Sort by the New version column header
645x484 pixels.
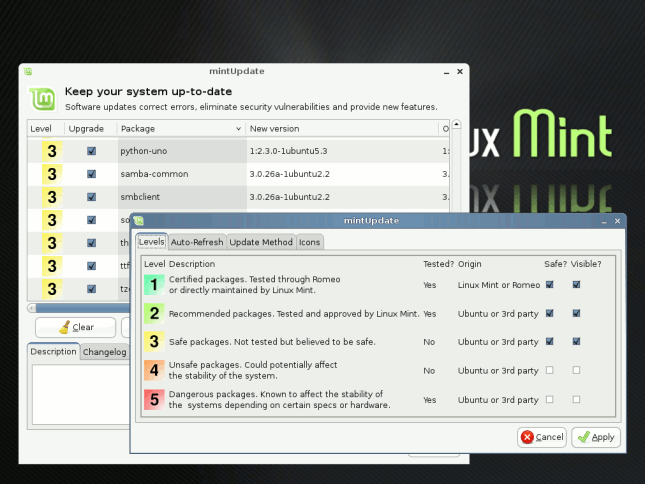pyautogui.click(x=342, y=129)
